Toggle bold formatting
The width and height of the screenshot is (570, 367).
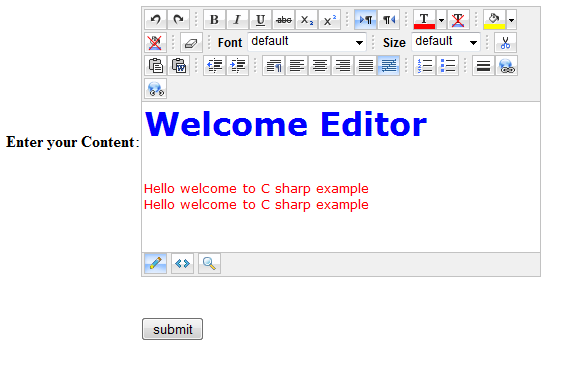214,20
